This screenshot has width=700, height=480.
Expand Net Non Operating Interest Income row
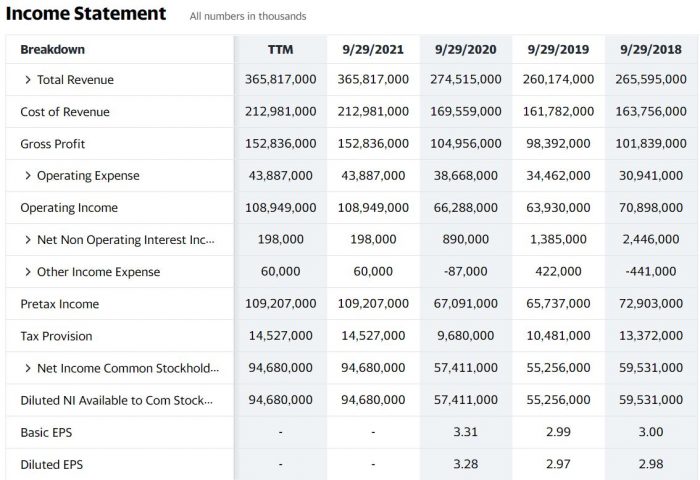28,240
